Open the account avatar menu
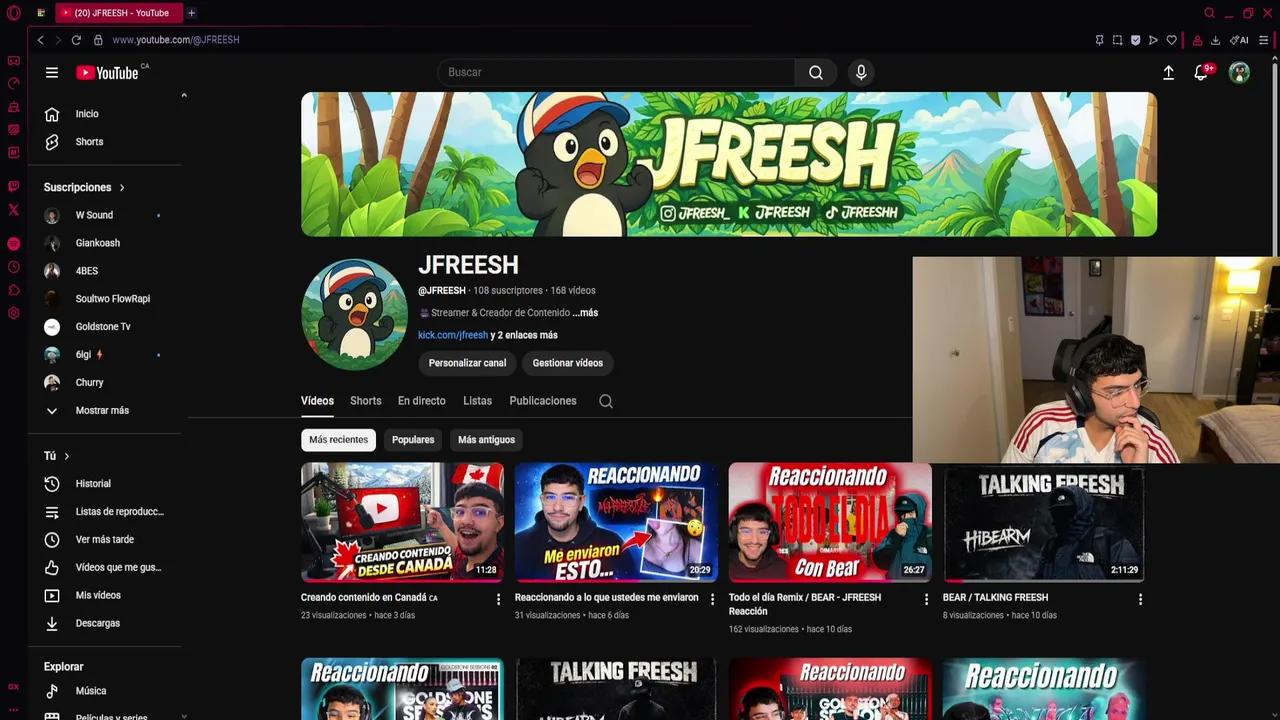Screen dimensions: 1280x720 (x=1239, y=72)
